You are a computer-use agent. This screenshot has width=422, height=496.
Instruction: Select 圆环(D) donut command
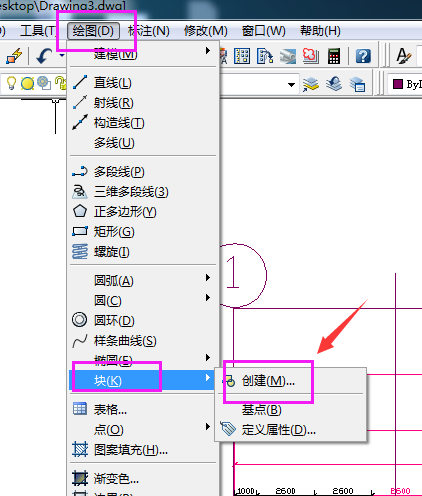coord(143,320)
